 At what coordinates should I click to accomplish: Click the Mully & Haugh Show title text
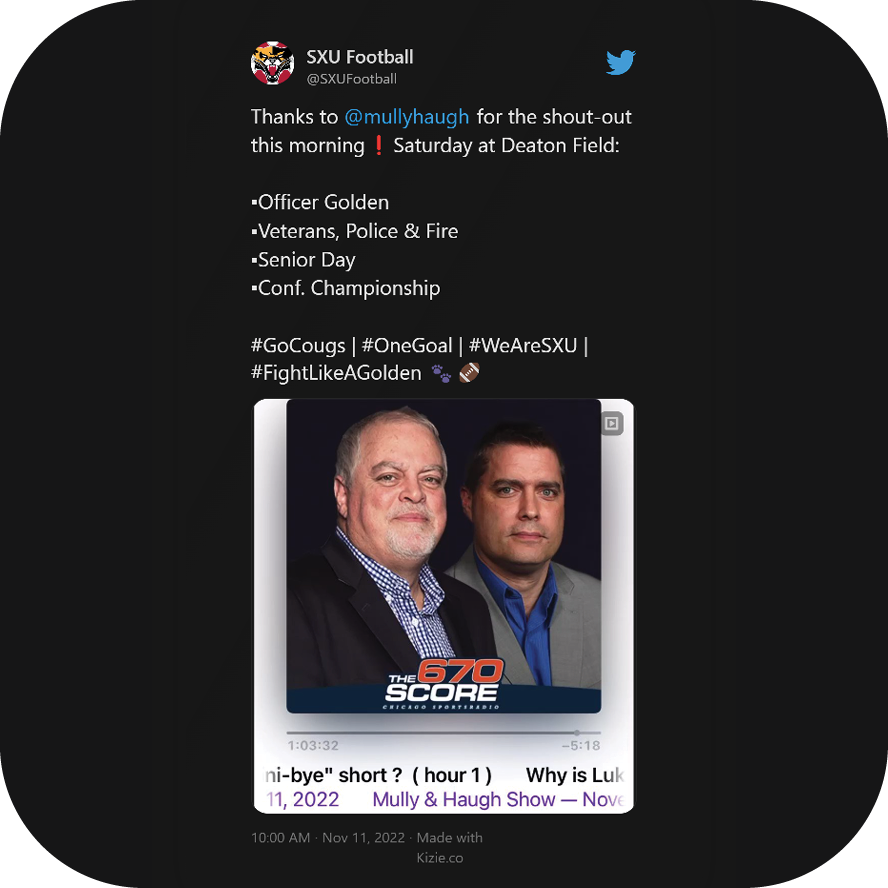pyautogui.click(x=463, y=799)
